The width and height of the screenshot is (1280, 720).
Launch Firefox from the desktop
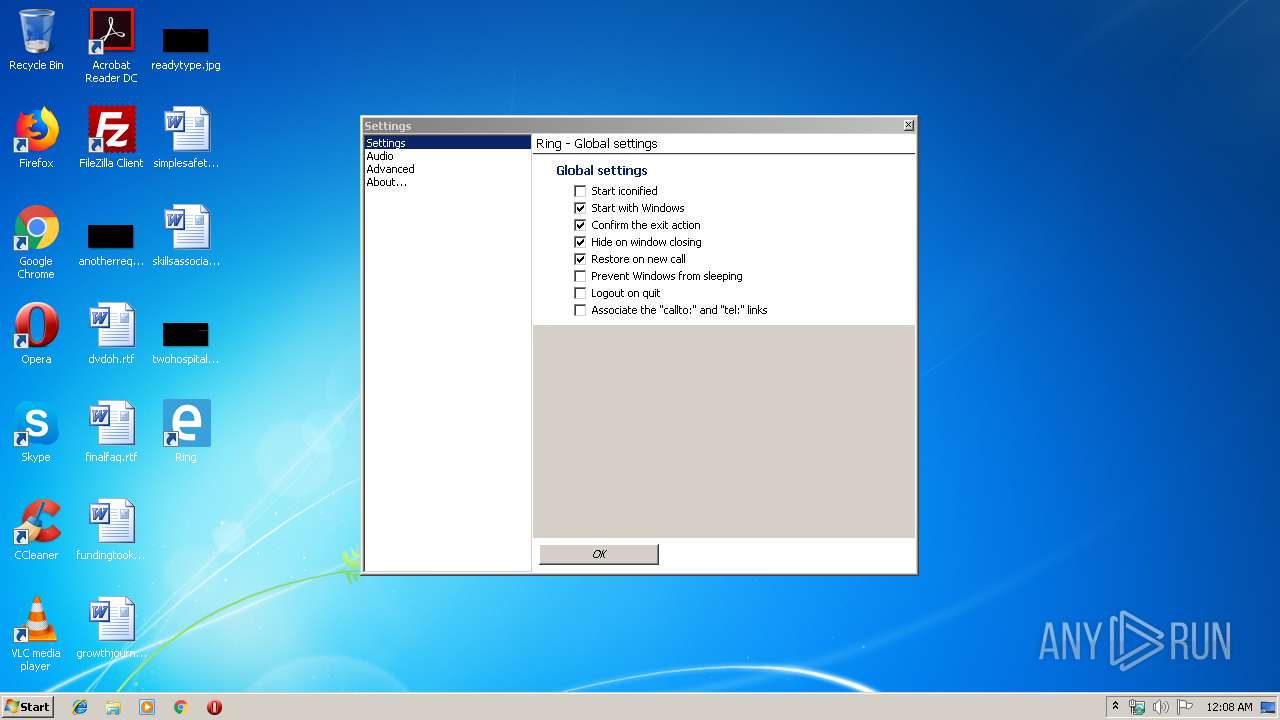[x=36, y=138]
